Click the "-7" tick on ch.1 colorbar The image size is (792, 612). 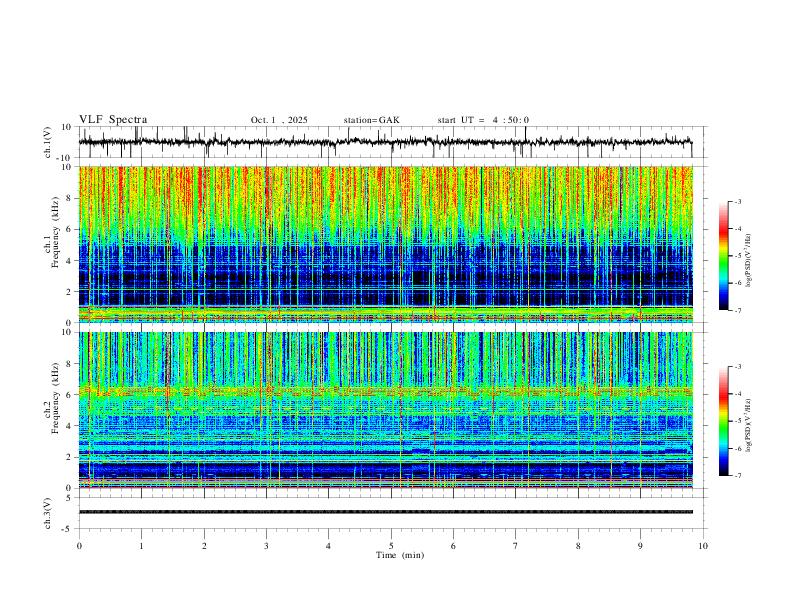[x=738, y=310]
